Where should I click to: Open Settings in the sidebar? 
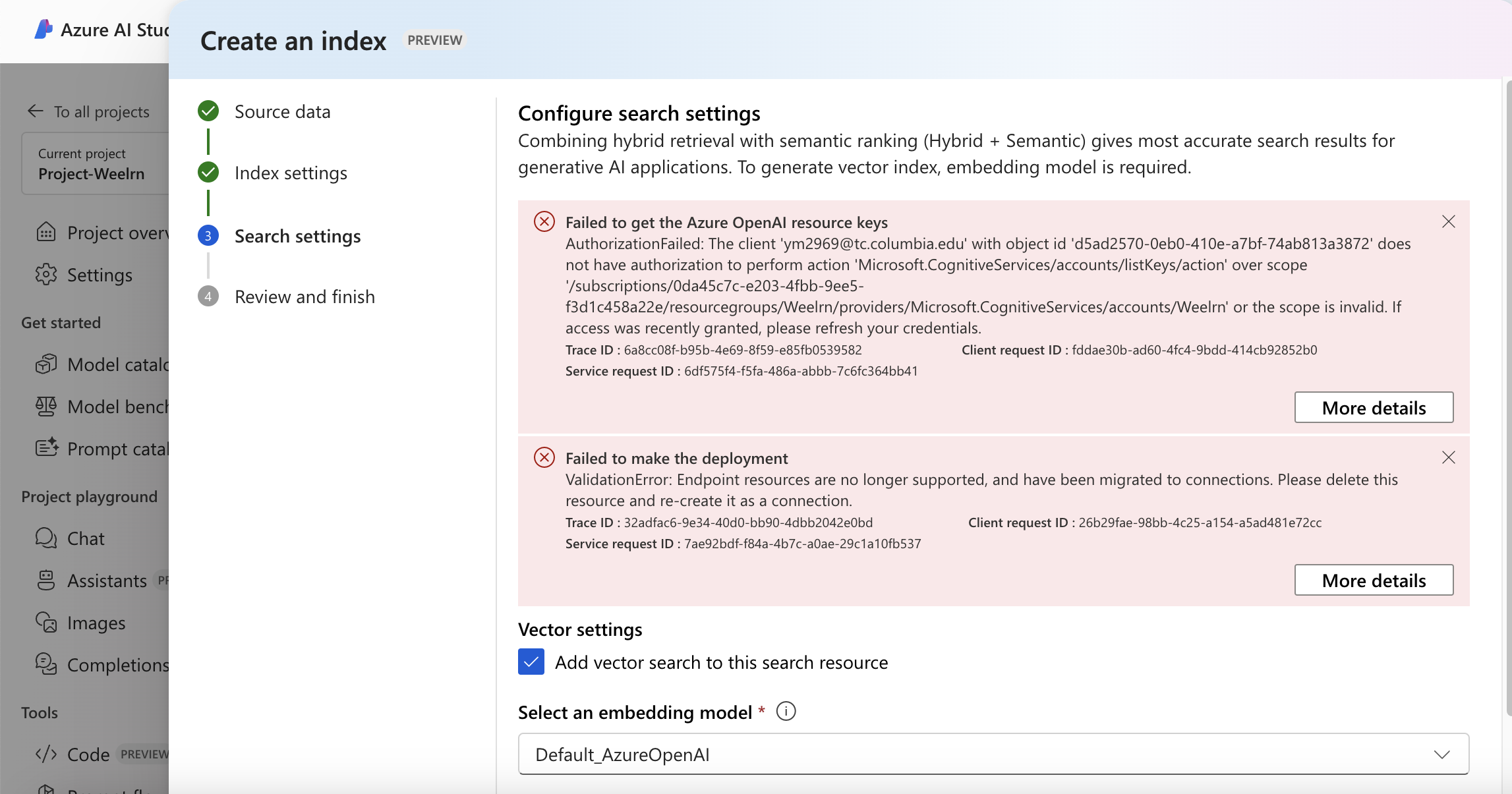100,275
